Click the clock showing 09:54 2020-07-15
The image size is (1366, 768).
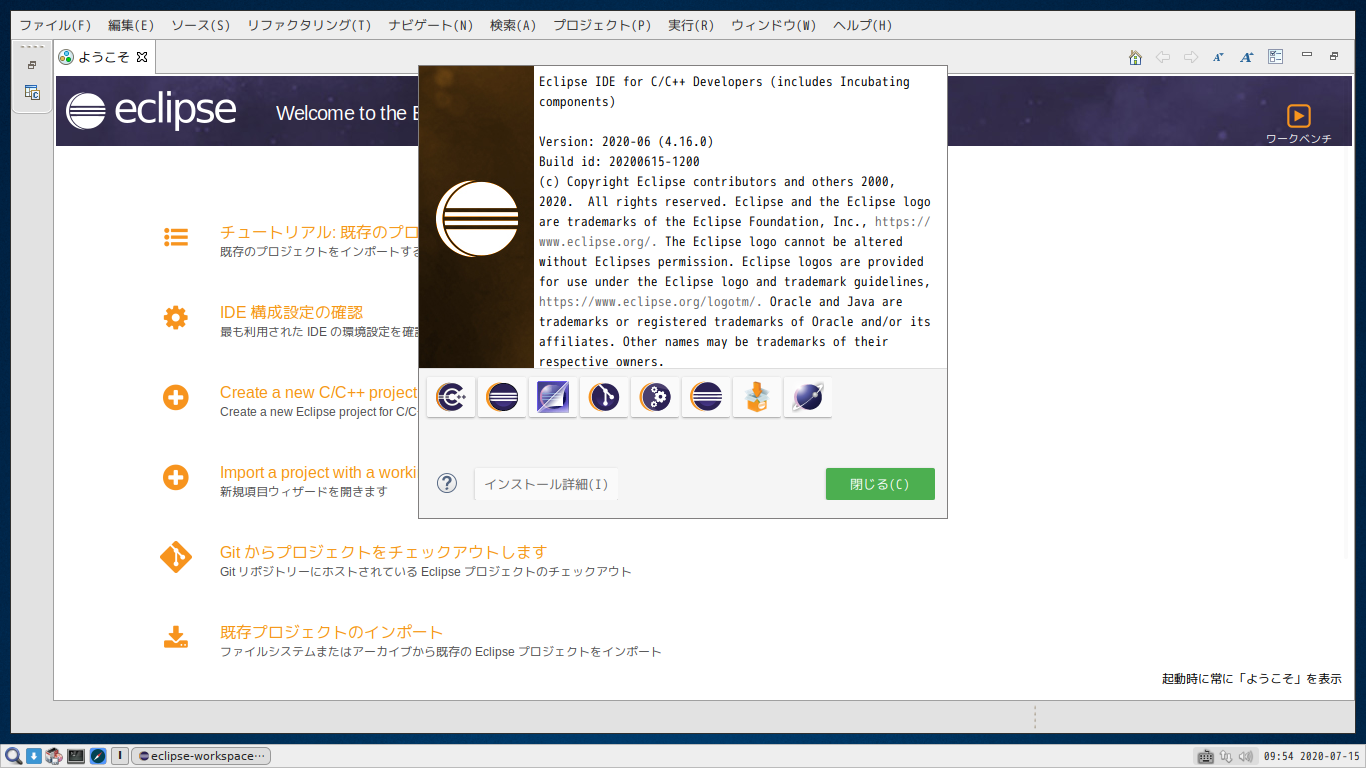(x=1312, y=756)
